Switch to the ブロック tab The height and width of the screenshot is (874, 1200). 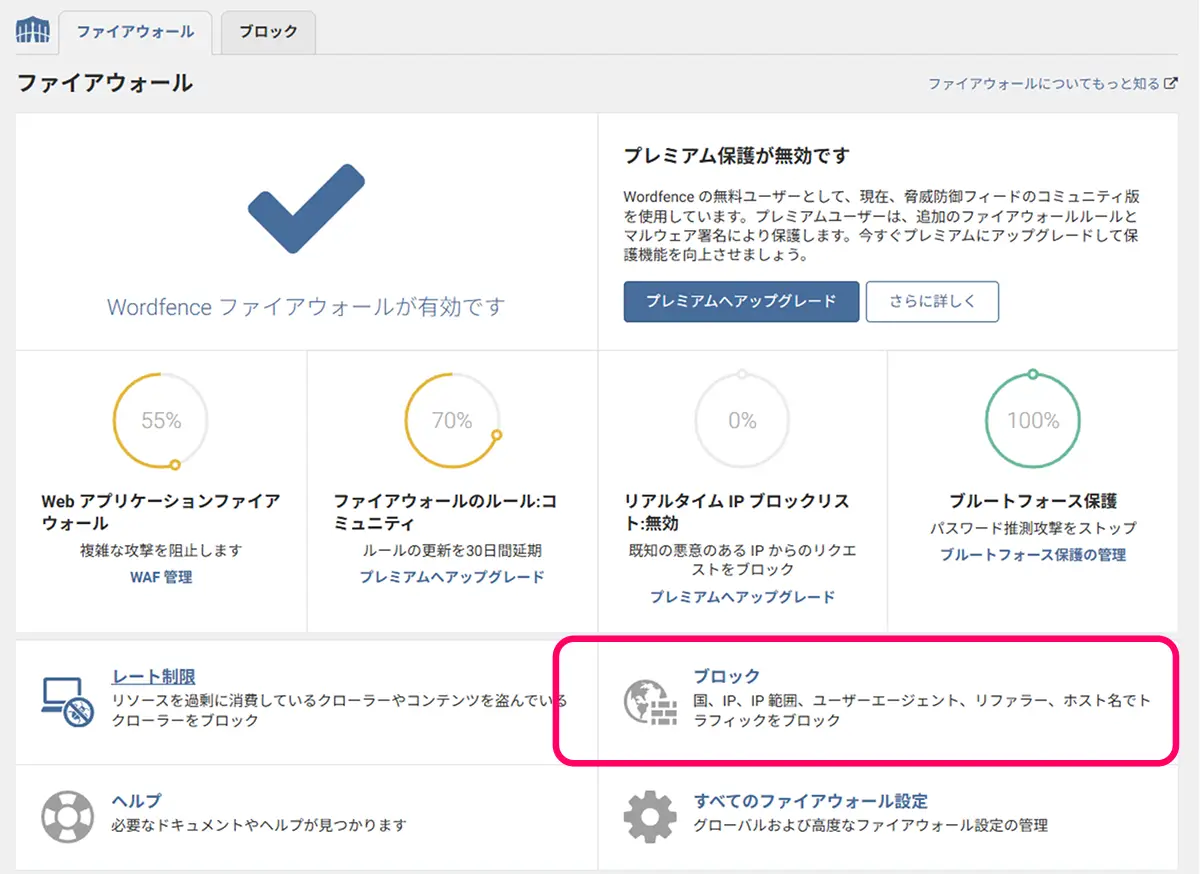pyautogui.click(x=268, y=32)
